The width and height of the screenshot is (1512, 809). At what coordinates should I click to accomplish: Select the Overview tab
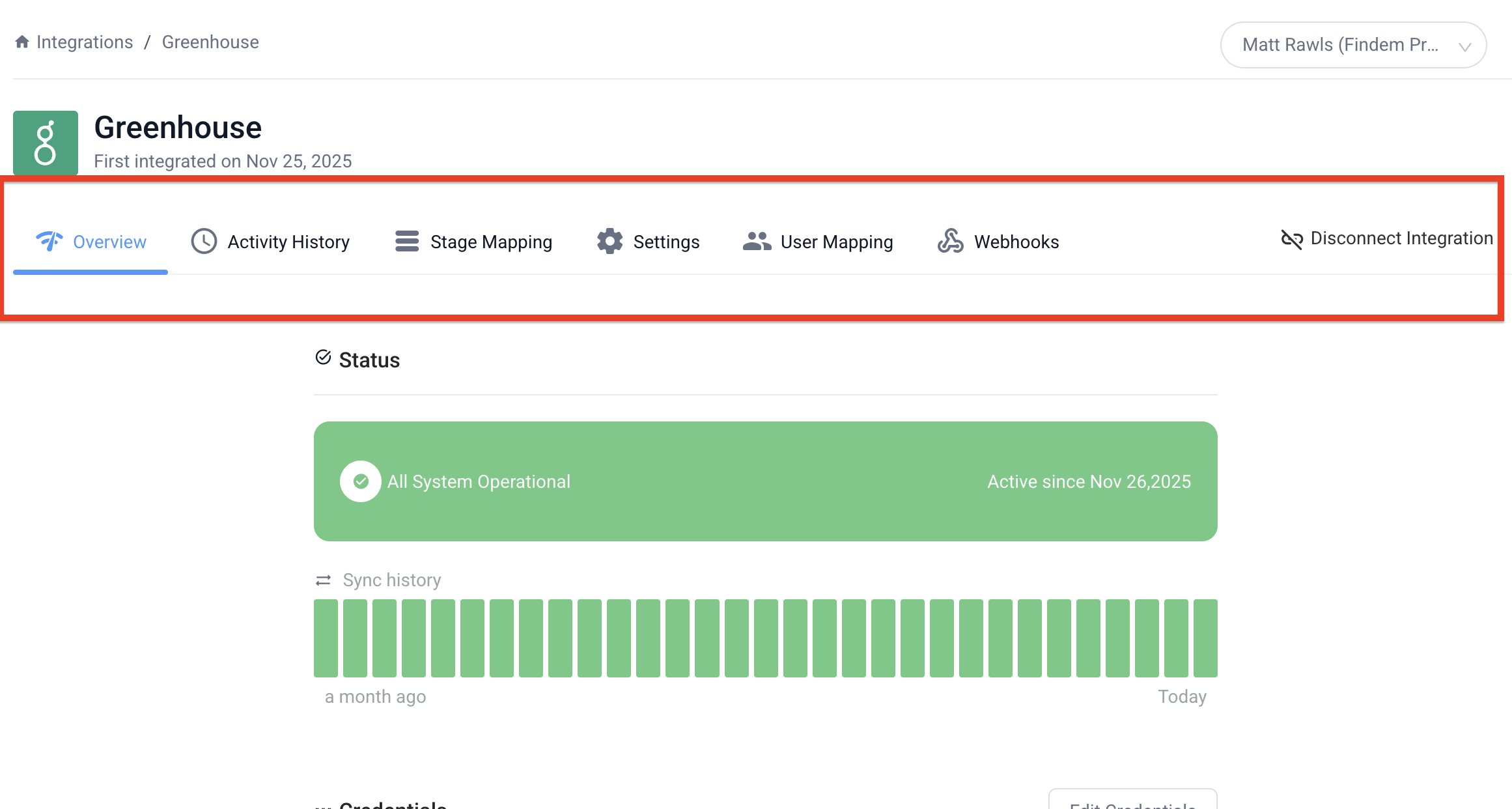tap(91, 242)
